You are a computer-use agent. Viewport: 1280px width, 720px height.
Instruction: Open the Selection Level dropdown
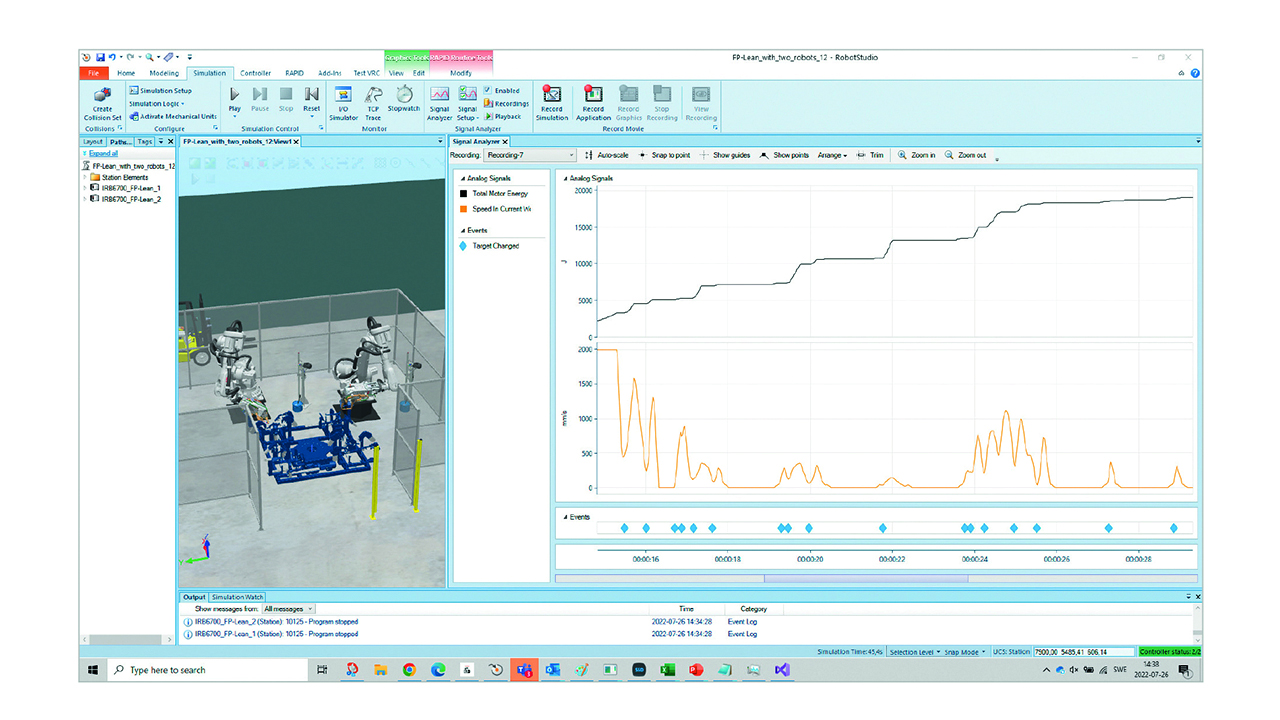pos(915,652)
